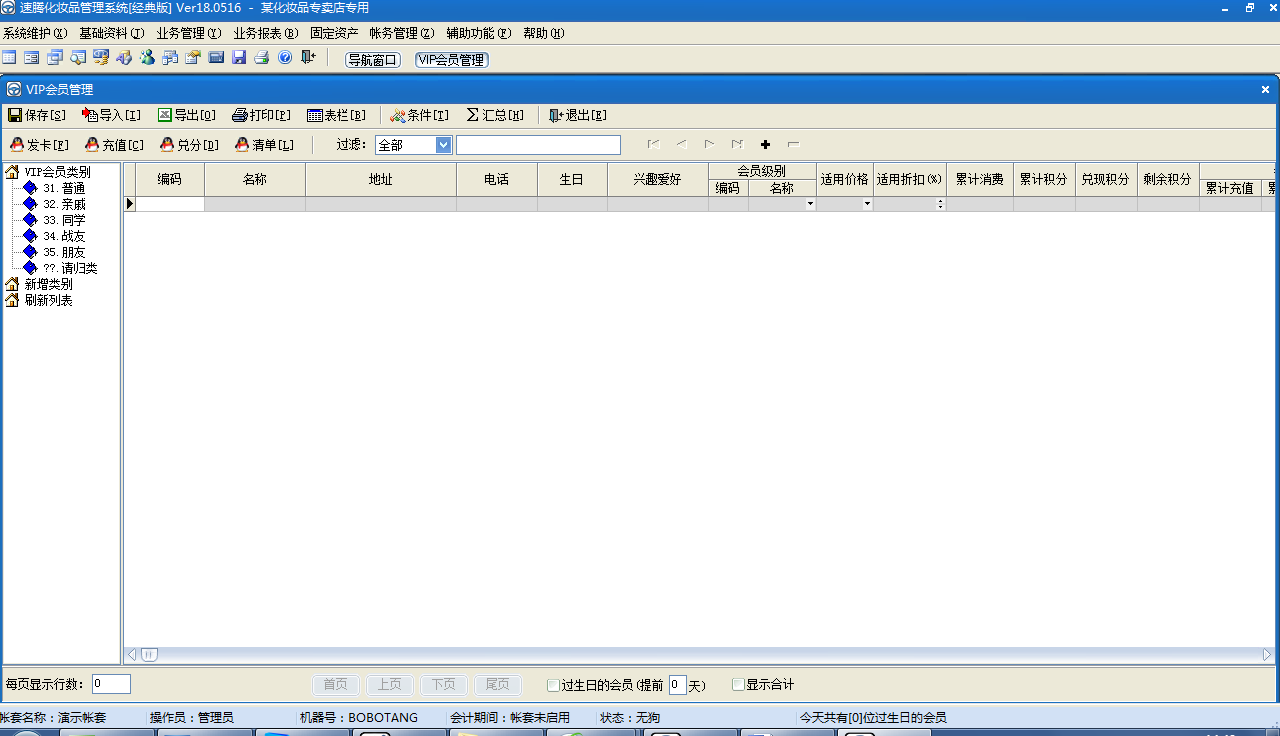Click the add record plus icon
The image size is (1280, 736).
pyautogui.click(x=765, y=145)
